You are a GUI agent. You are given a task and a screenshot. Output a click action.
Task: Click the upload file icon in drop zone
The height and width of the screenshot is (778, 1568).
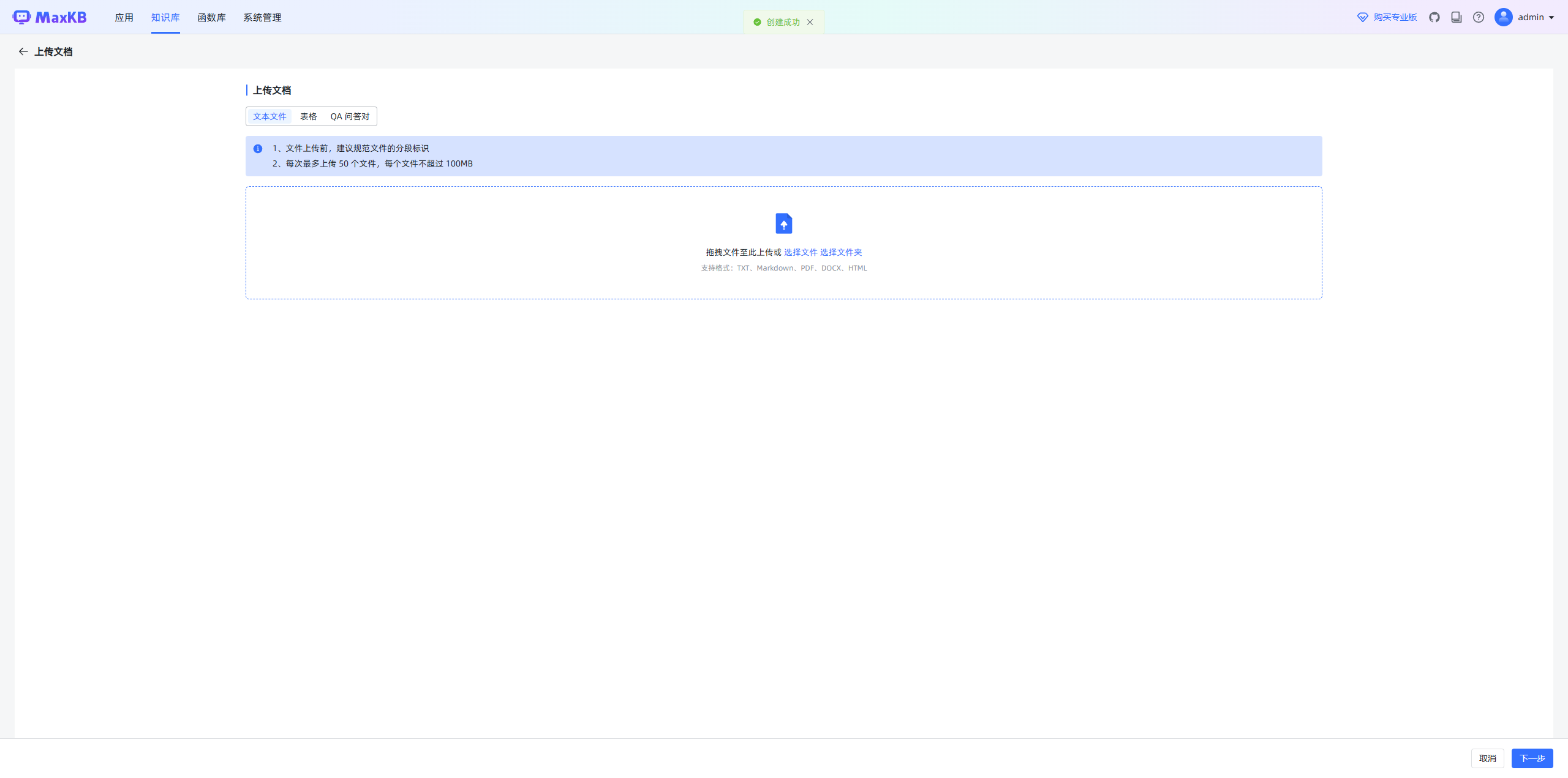click(784, 223)
